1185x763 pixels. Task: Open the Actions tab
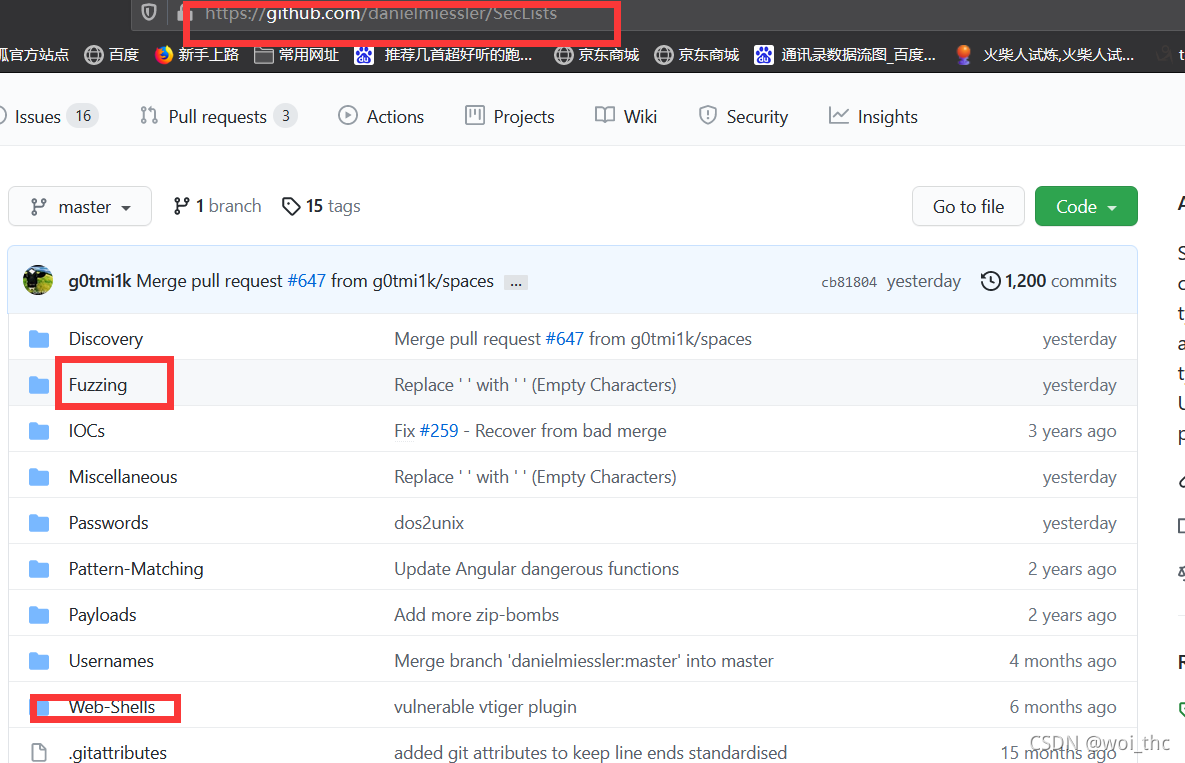pyautogui.click(x=381, y=116)
